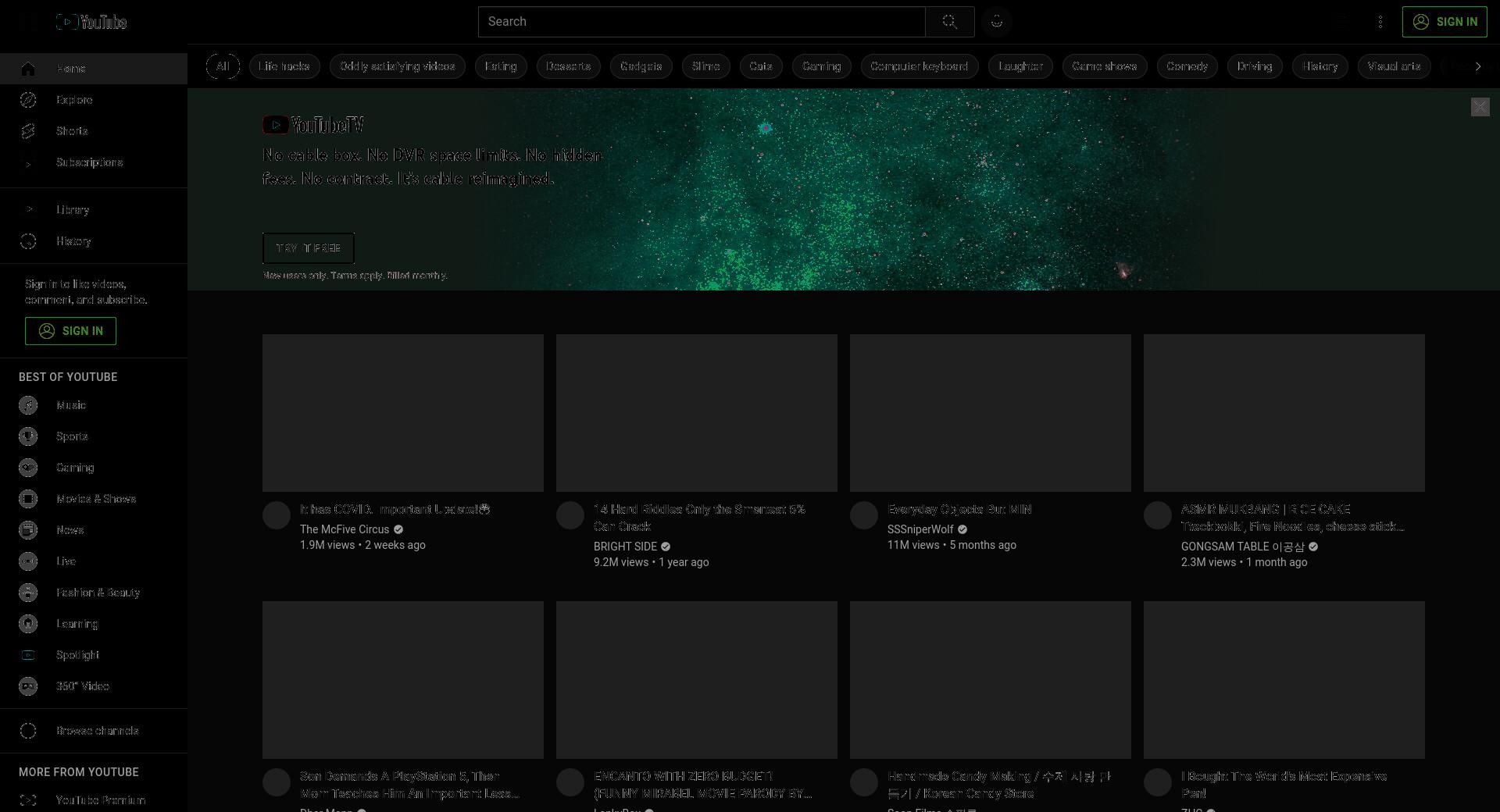
Task: Open the Learning channel icon
Action: point(28,624)
